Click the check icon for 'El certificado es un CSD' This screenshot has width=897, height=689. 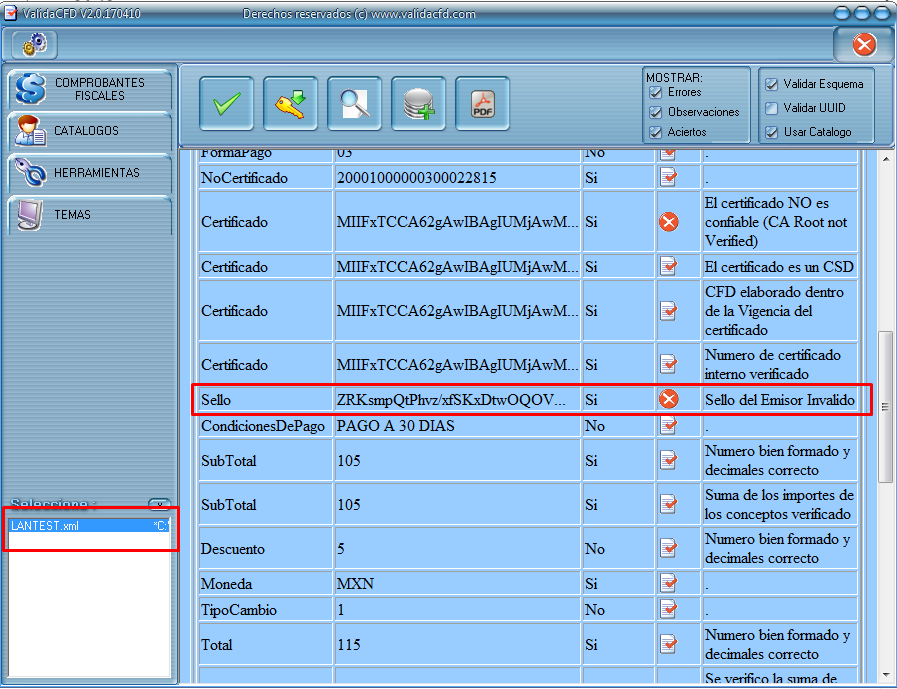click(x=668, y=267)
